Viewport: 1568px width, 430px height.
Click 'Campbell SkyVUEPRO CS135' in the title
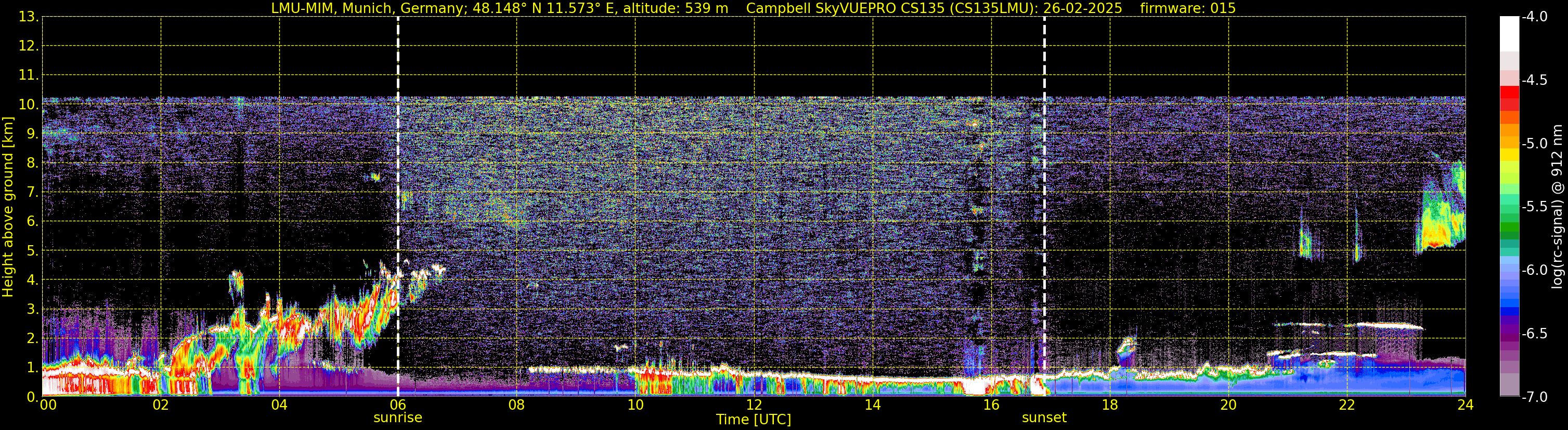(845, 8)
